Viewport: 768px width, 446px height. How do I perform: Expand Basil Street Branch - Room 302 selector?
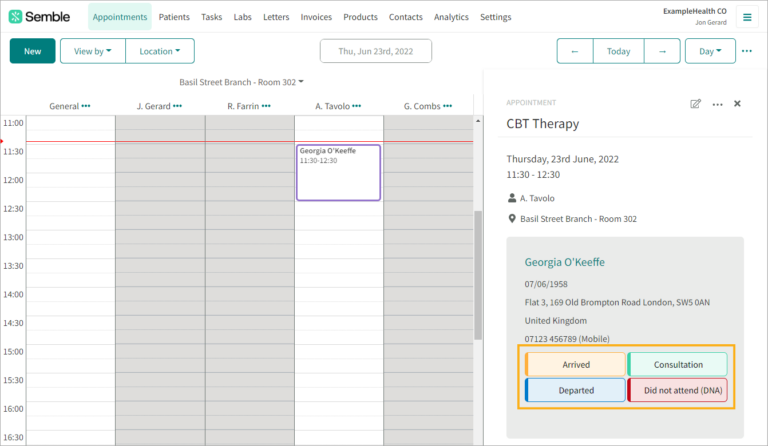pos(241,82)
